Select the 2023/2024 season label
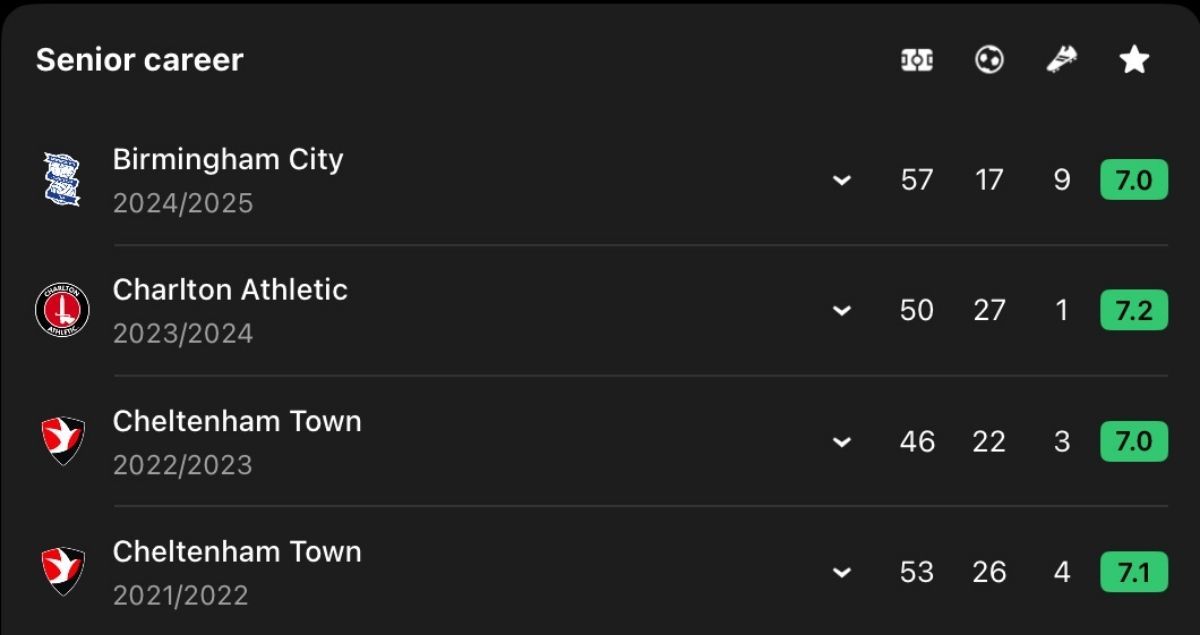The height and width of the screenshot is (635, 1200). click(x=183, y=333)
